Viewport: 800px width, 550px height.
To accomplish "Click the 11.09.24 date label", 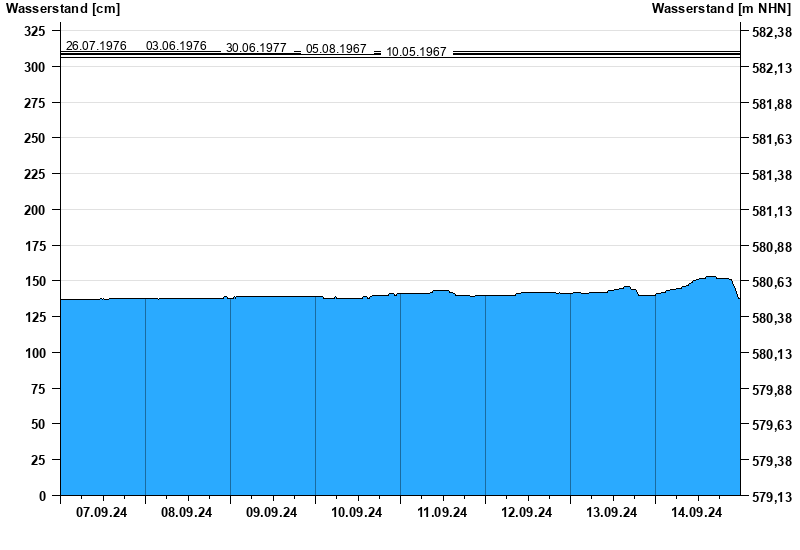I will click(442, 513).
